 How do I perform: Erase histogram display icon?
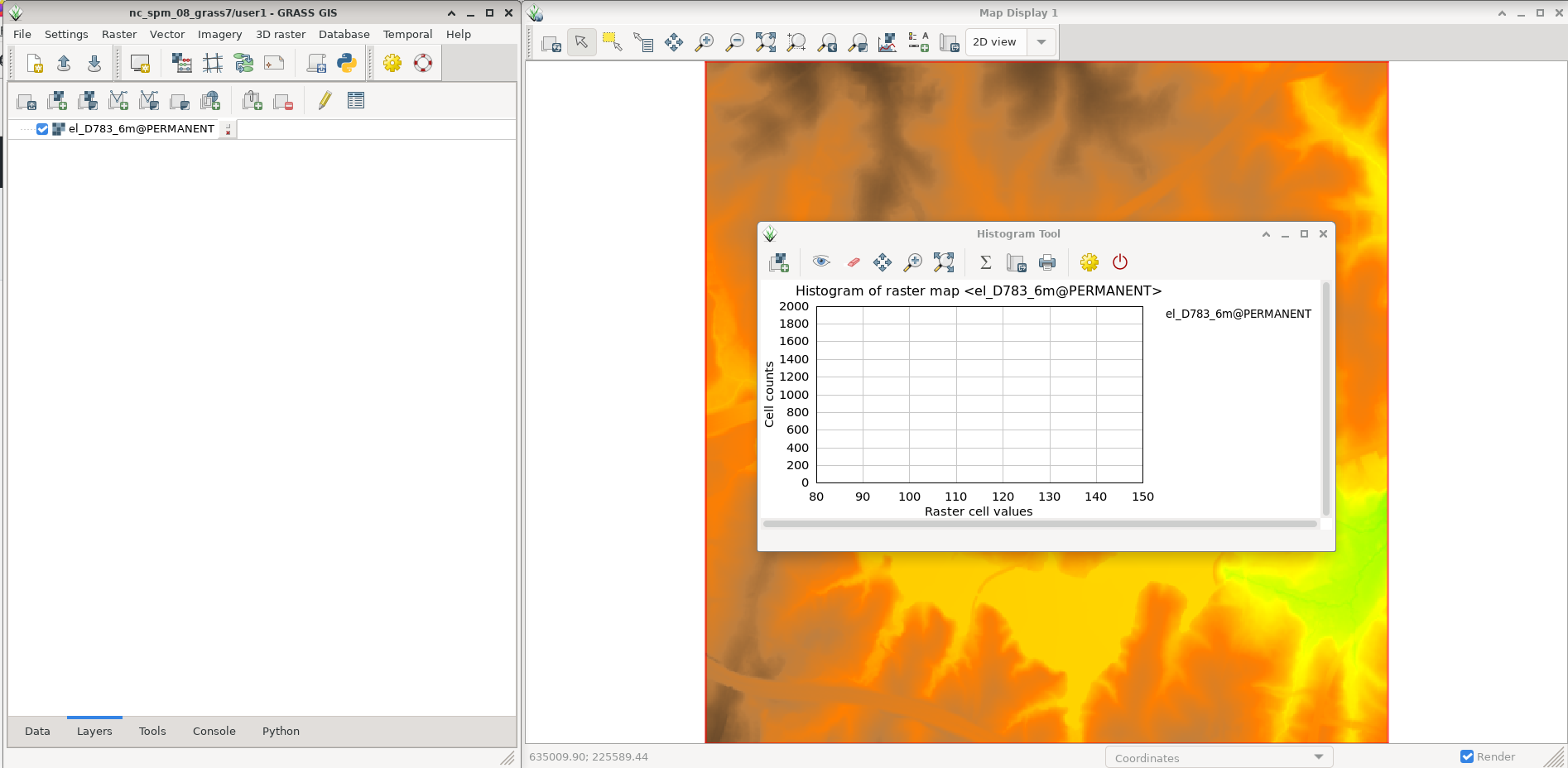853,262
